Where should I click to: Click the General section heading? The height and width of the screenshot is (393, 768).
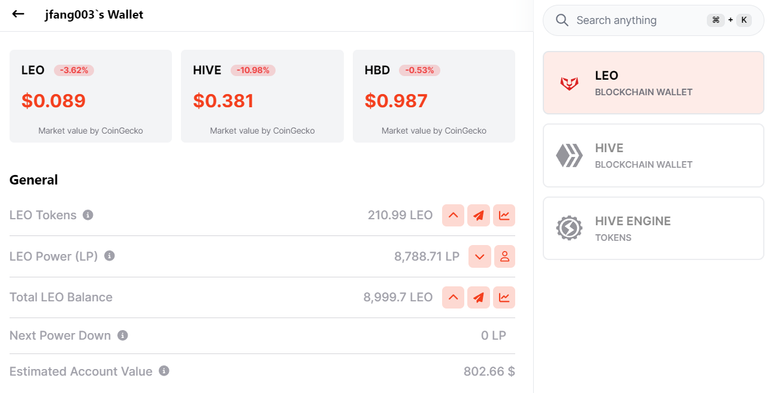pyautogui.click(x=33, y=180)
